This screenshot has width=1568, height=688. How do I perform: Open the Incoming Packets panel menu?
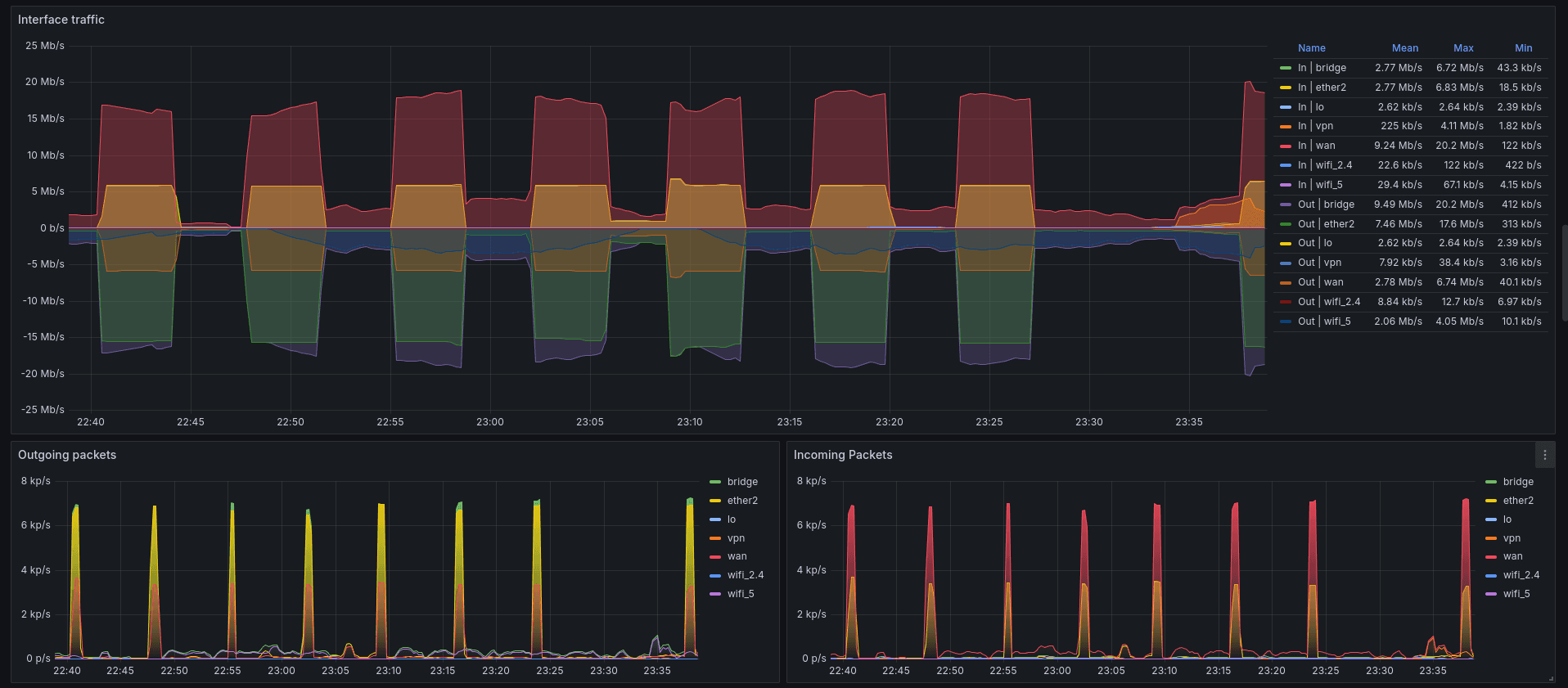click(1544, 455)
